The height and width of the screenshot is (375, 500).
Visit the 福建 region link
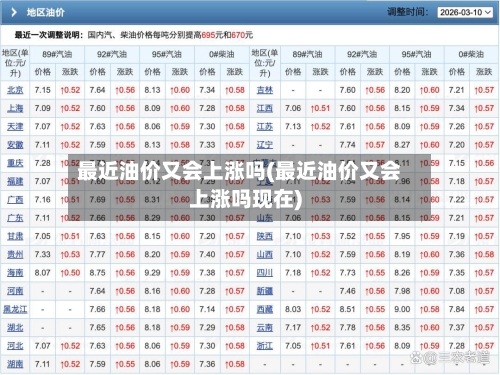tap(15, 181)
